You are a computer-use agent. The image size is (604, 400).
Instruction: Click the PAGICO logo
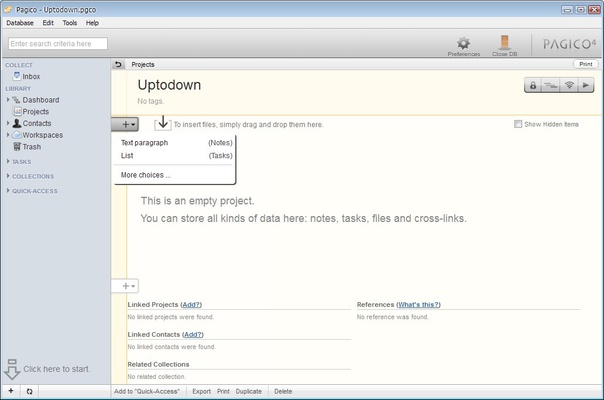point(569,44)
